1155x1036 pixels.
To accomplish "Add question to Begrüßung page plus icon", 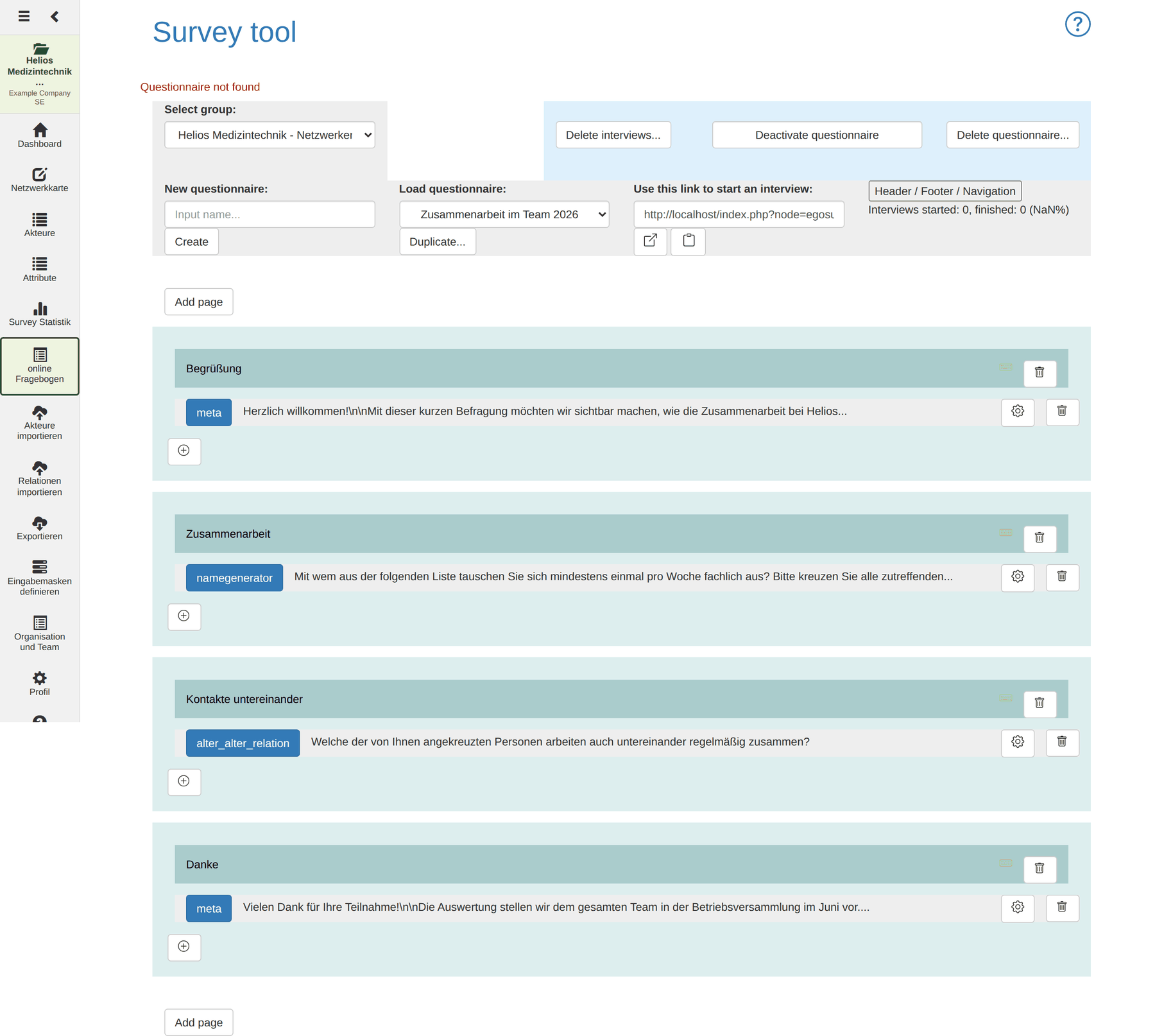I will point(184,451).
